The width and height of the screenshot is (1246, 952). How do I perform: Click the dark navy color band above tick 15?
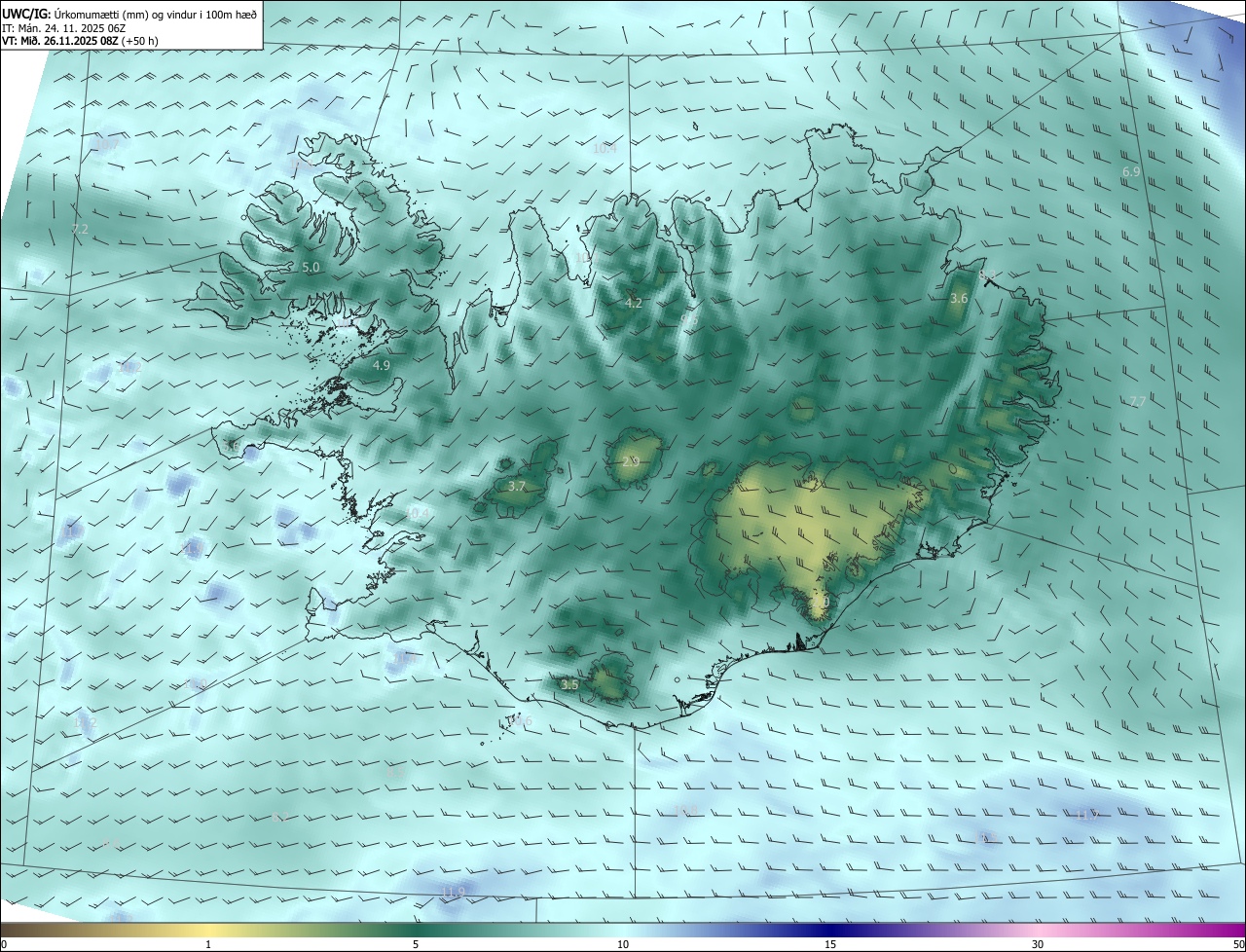pos(830,930)
